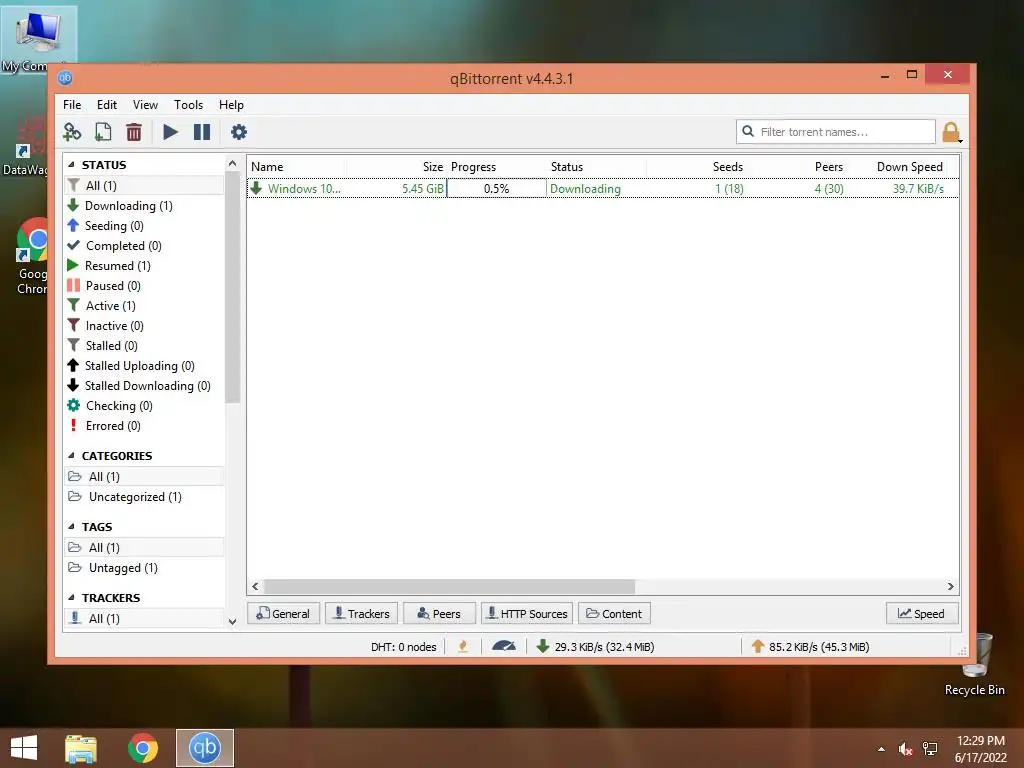Image resolution: width=1024 pixels, height=768 pixels.
Task: Lock the qBittorrent UI padlock icon
Action: click(951, 132)
